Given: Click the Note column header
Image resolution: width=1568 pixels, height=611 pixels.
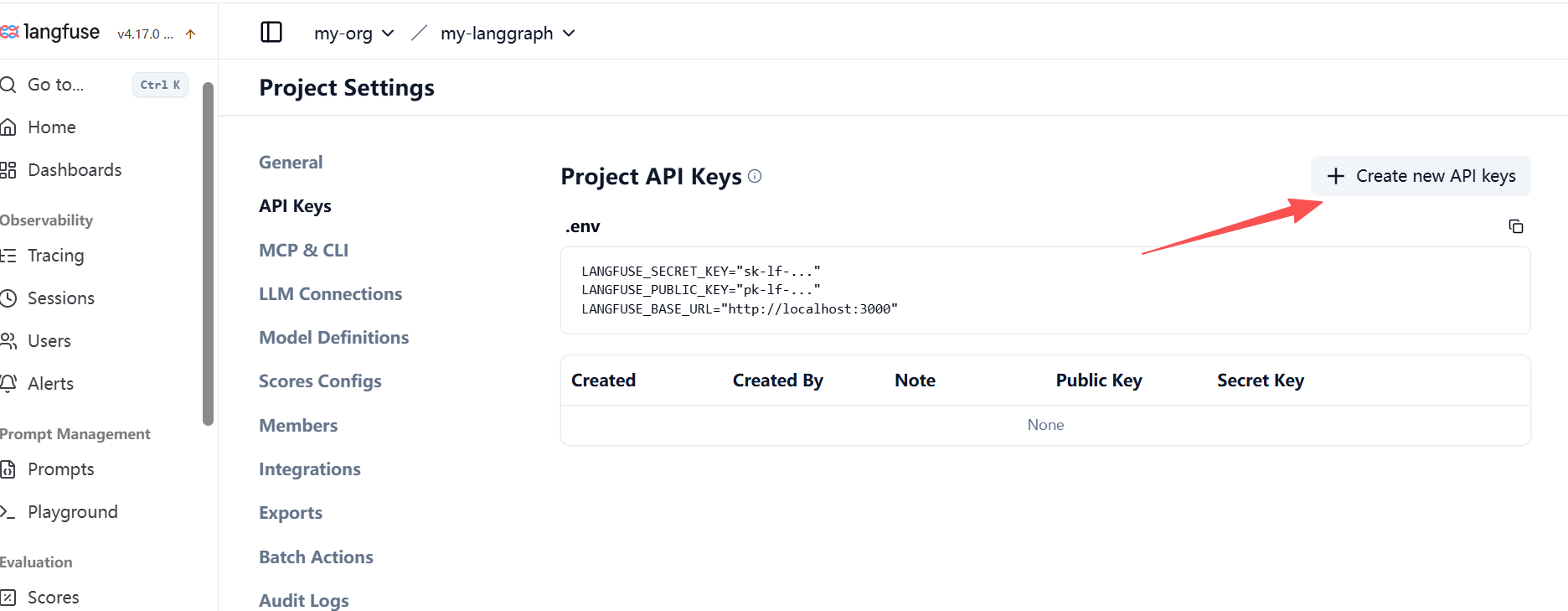Looking at the screenshot, I should pyautogui.click(x=915, y=381).
